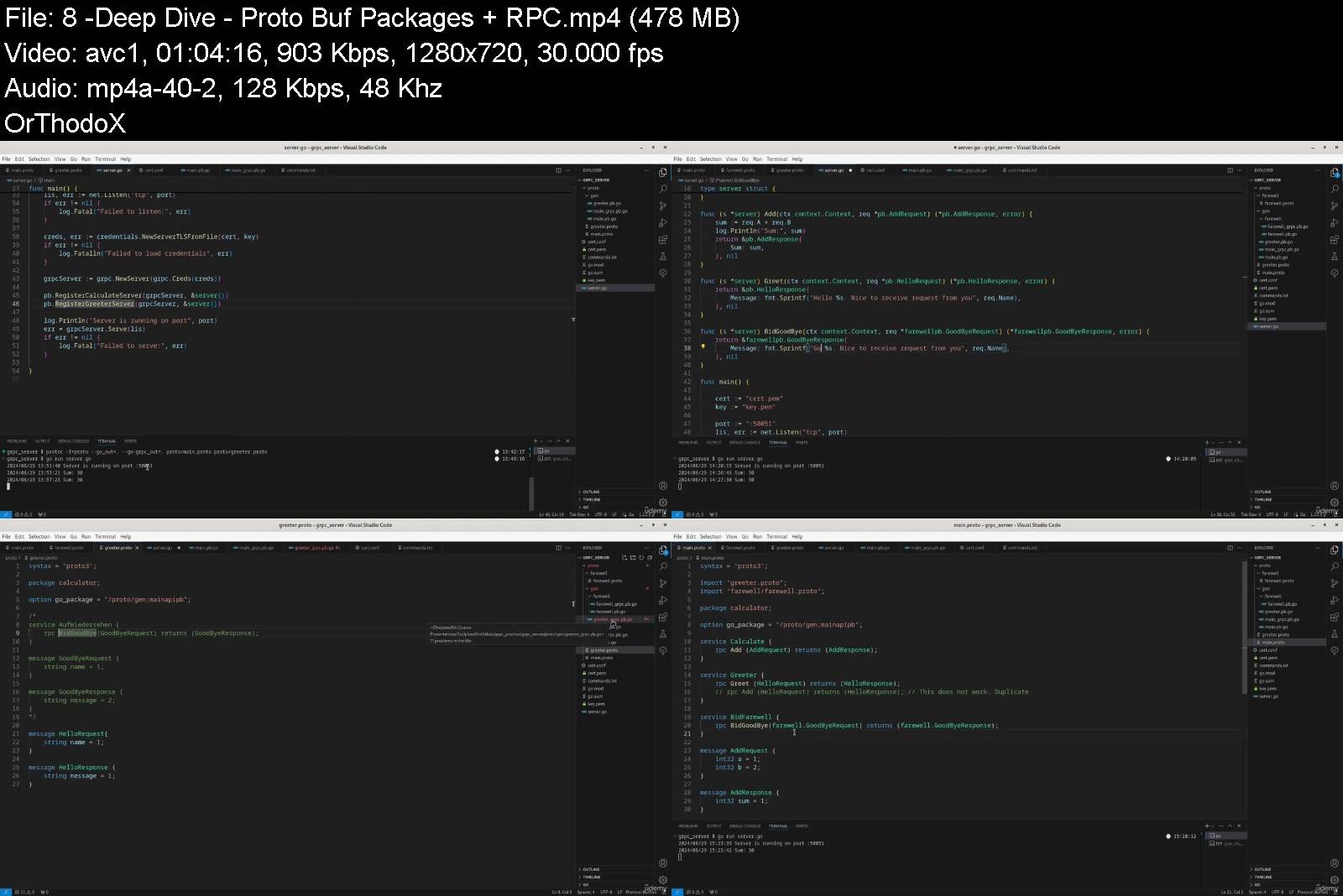Add new terminal in main.proto window
The height and width of the screenshot is (896, 1343).
click(x=1207, y=826)
